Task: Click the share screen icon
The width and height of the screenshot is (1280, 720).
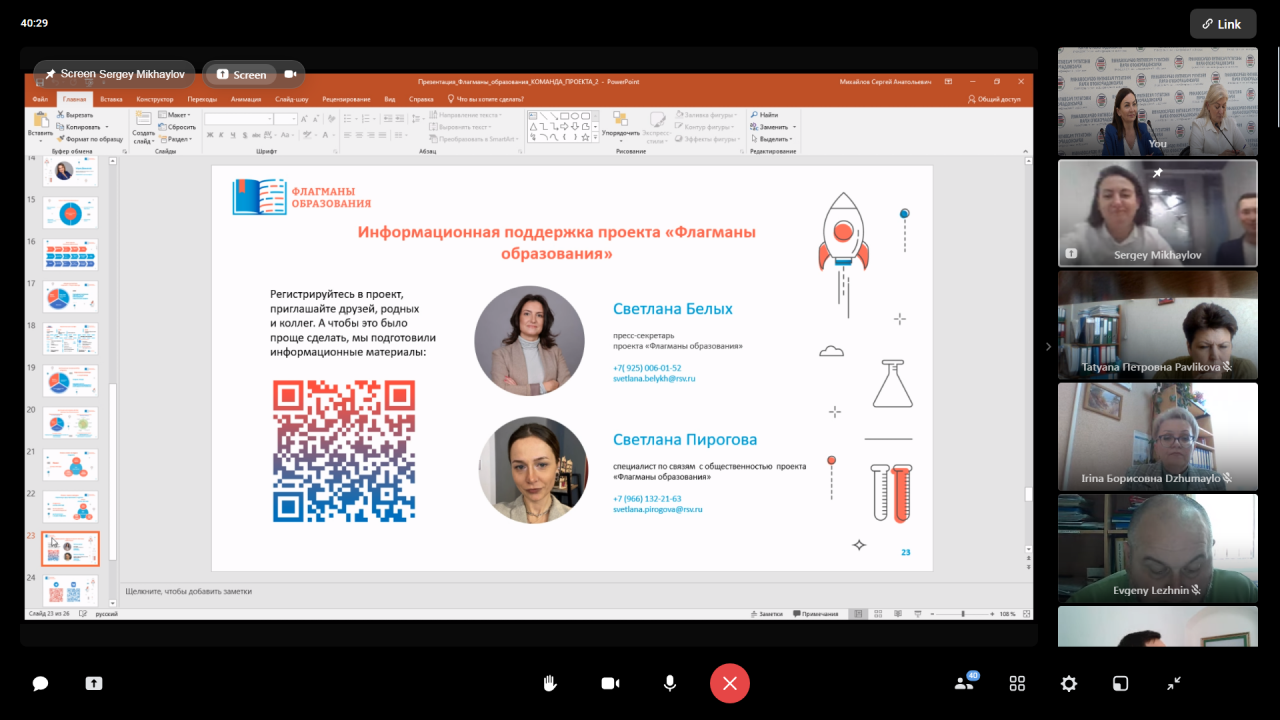Action: 94,684
